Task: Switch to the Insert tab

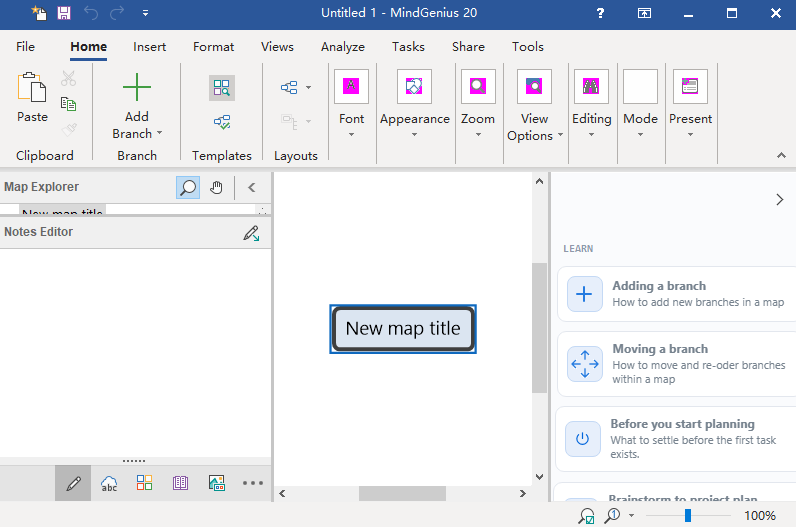Action: (x=149, y=47)
